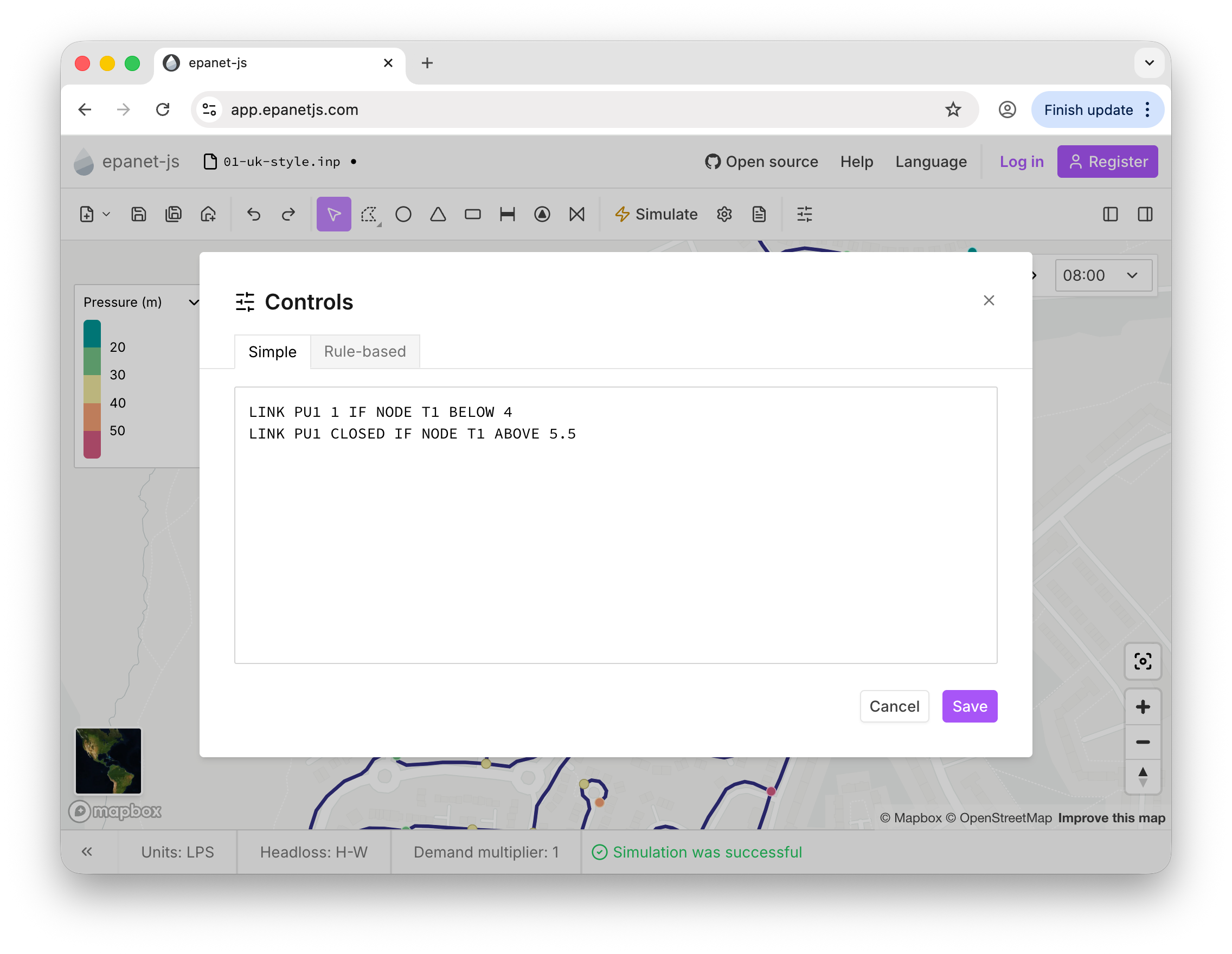Open the simulation report
Image resolution: width=1232 pixels, height=954 pixels.
click(x=759, y=214)
